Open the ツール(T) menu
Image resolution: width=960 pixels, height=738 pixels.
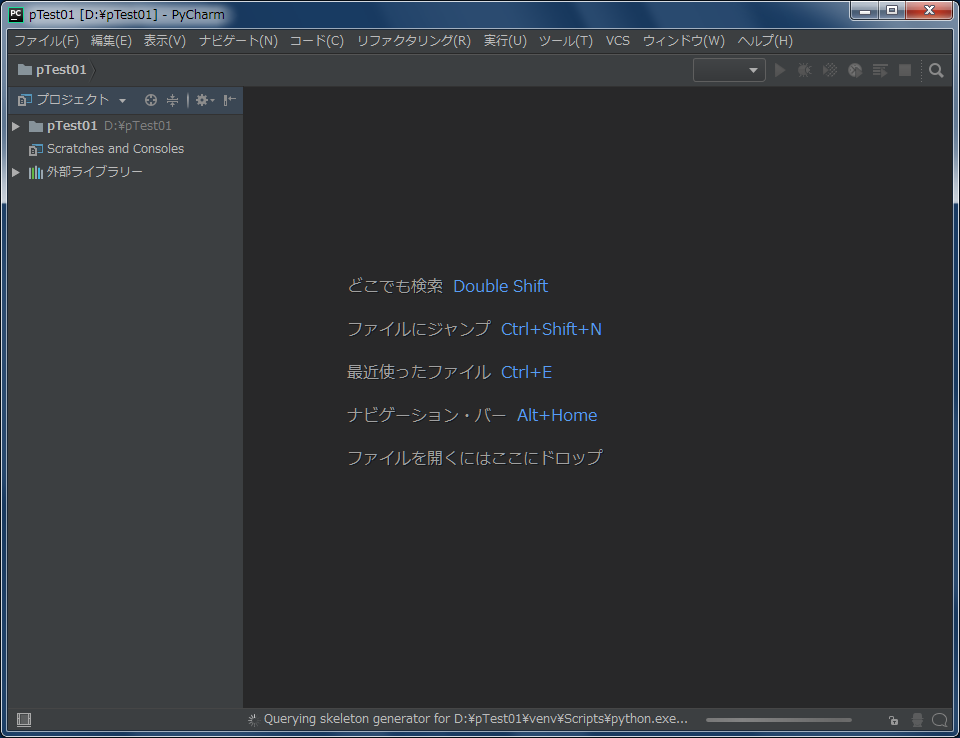click(x=566, y=41)
